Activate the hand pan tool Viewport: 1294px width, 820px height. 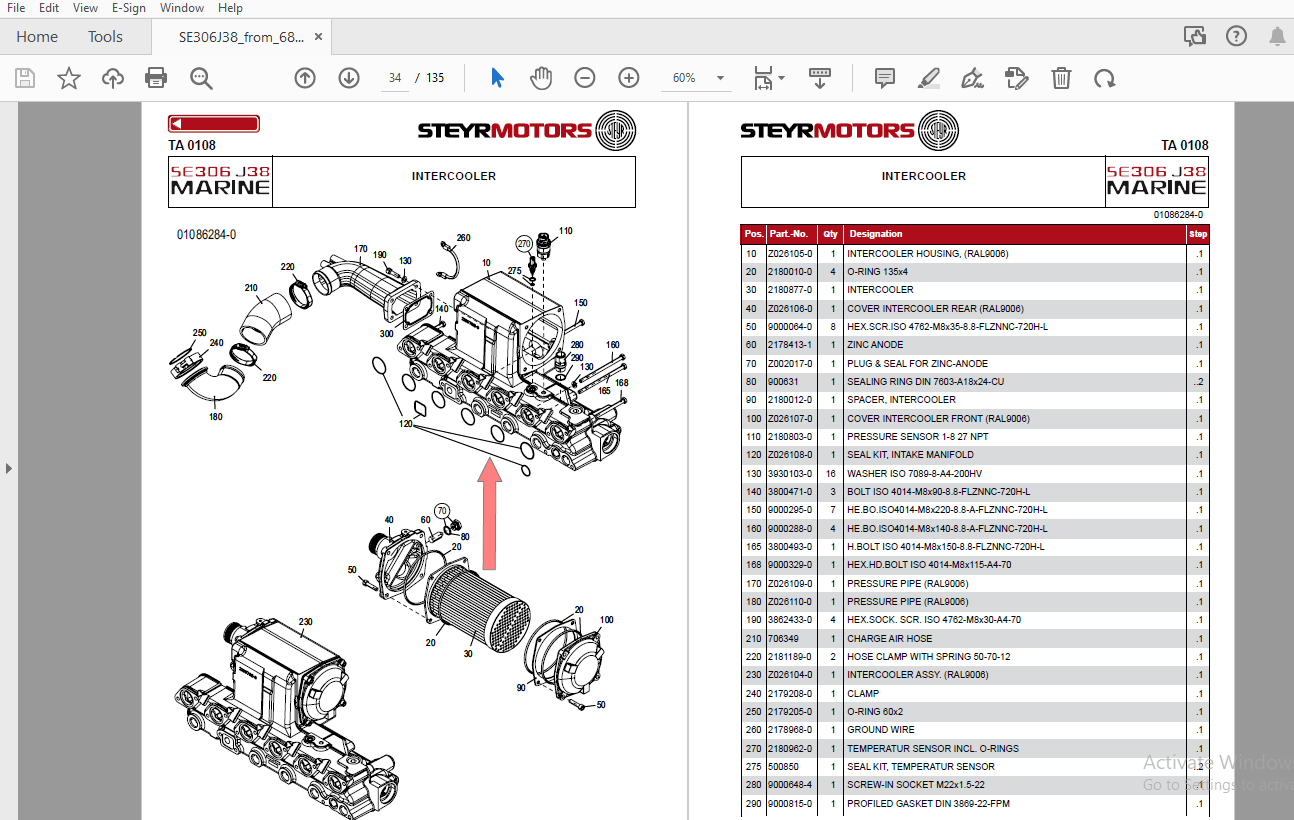click(x=541, y=78)
